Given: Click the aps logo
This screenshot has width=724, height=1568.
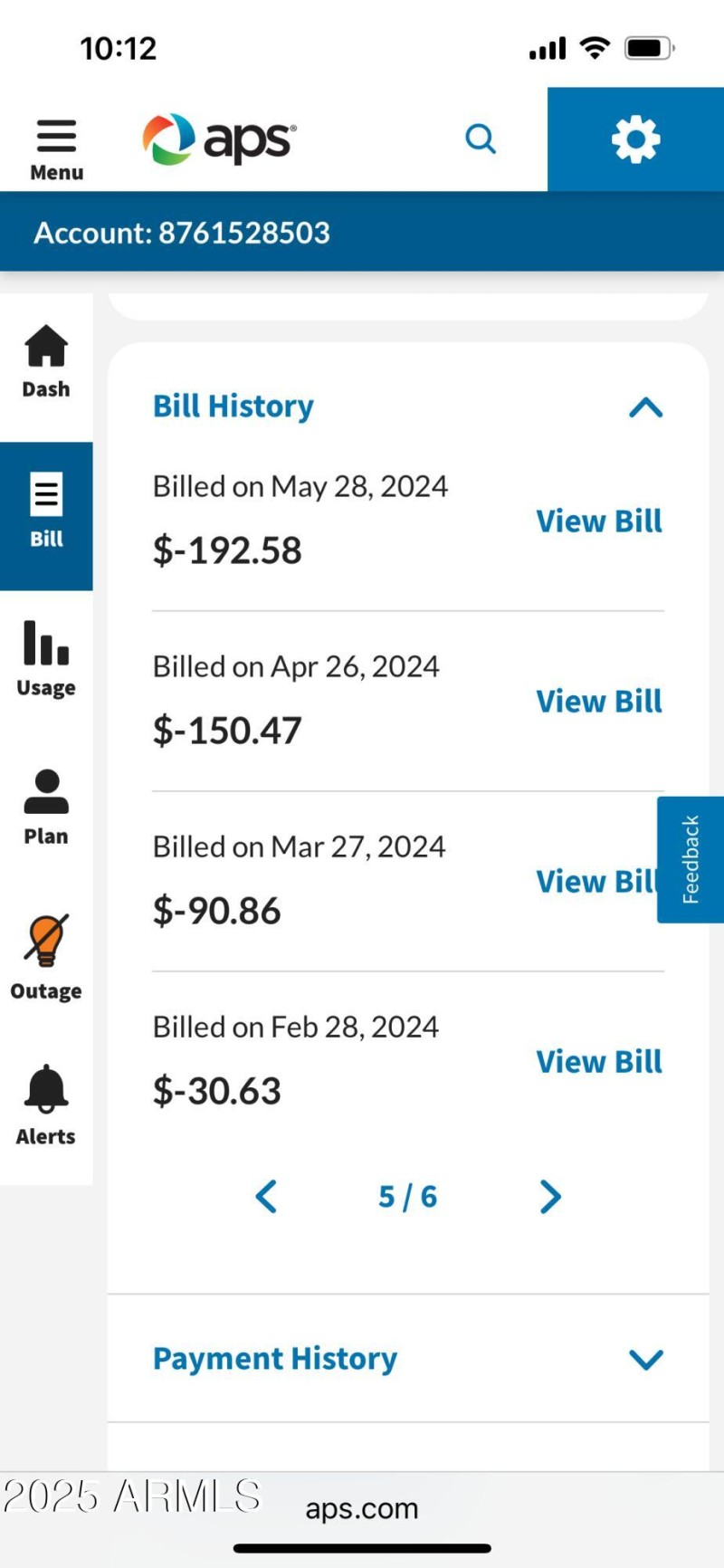Looking at the screenshot, I should [219, 139].
